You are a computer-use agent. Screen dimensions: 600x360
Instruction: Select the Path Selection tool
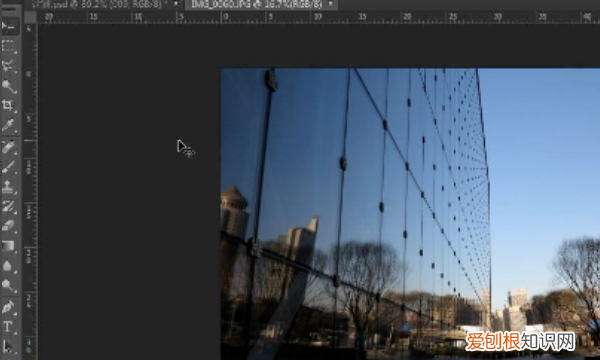click(x=8, y=347)
